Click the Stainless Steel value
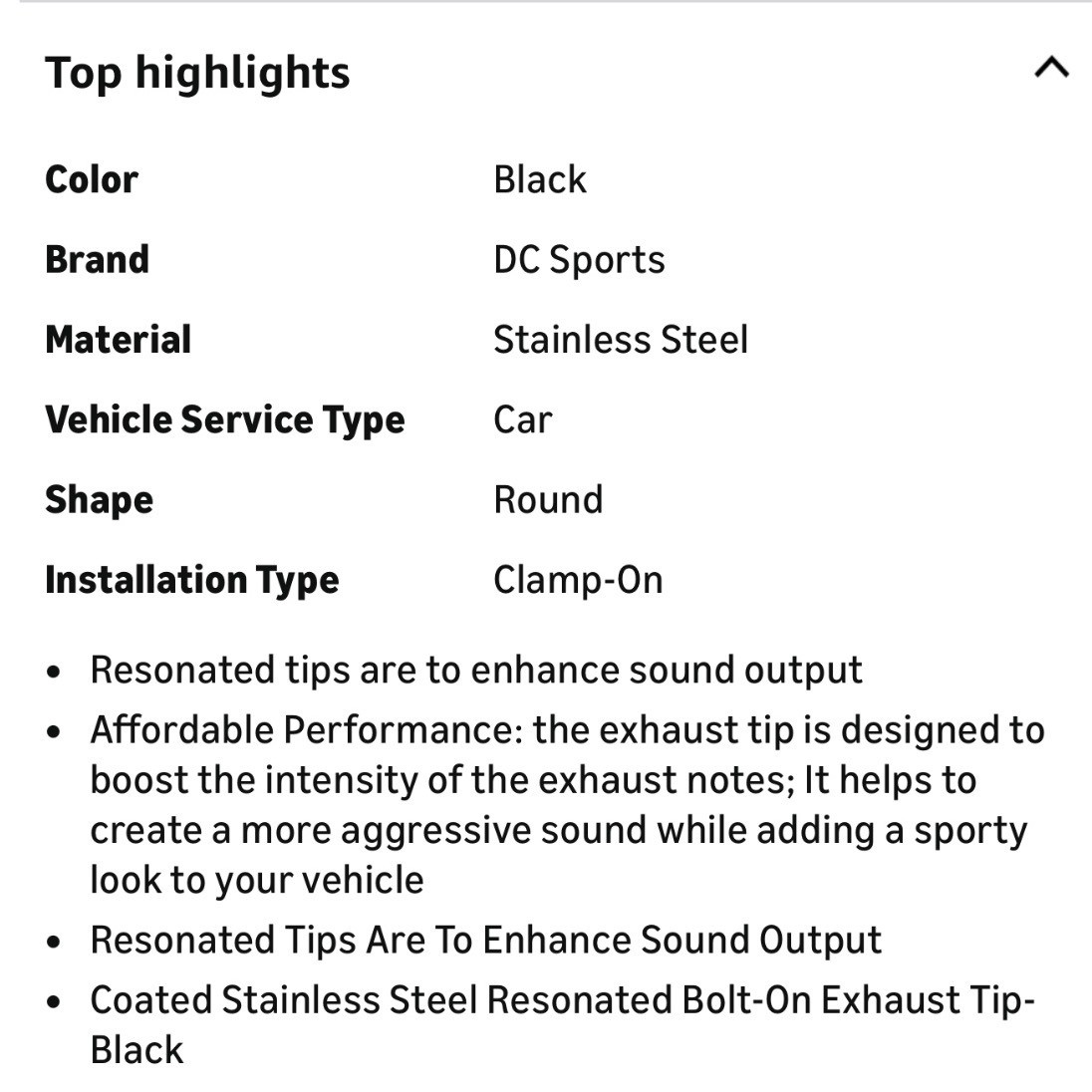This screenshot has width=1092, height=1092. point(621,340)
